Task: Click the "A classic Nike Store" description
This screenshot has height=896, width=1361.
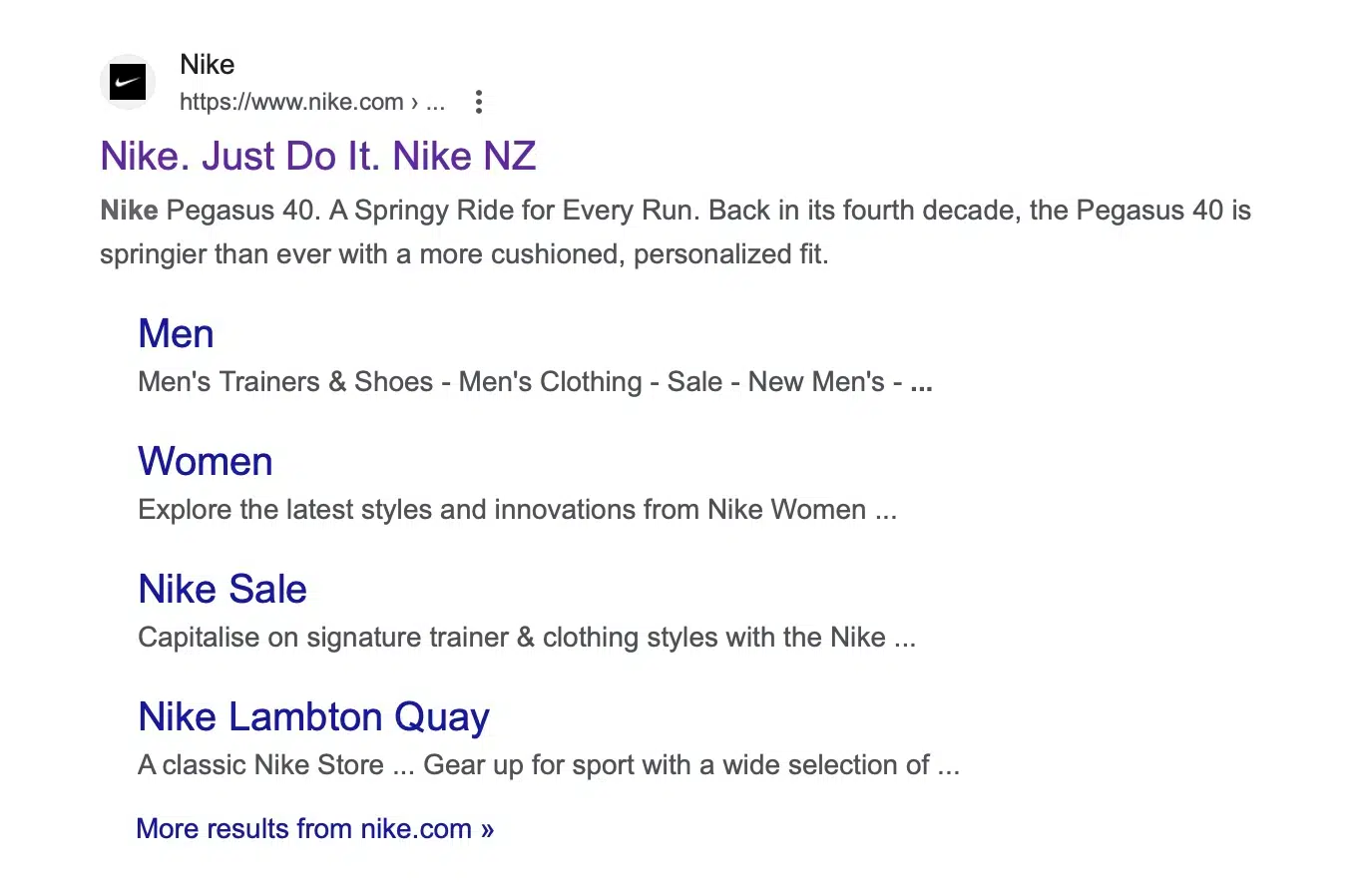Action: 261,765
